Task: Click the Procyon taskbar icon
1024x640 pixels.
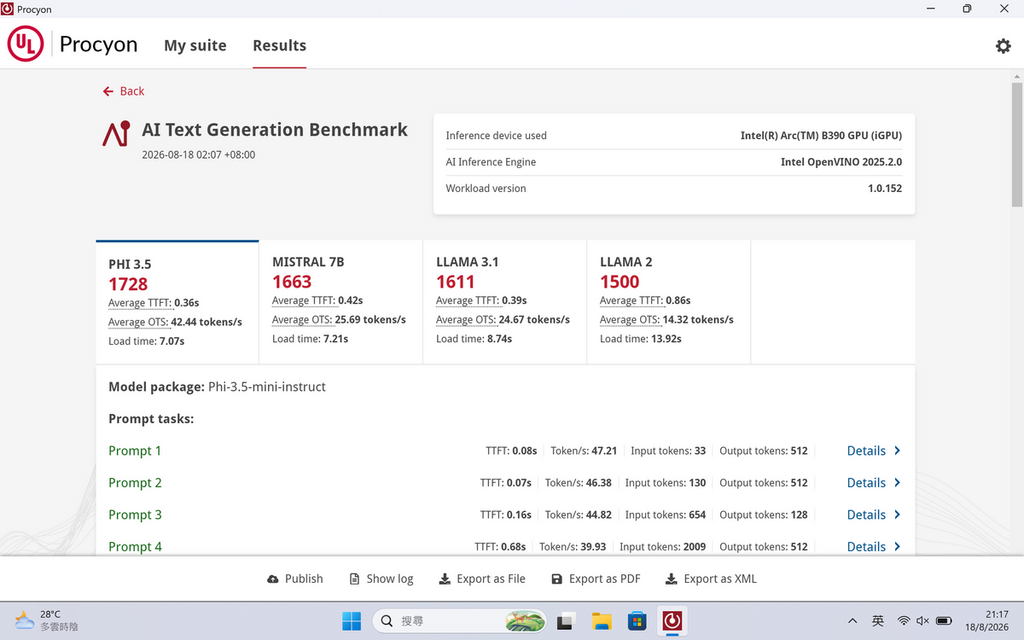Action: tap(672, 621)
